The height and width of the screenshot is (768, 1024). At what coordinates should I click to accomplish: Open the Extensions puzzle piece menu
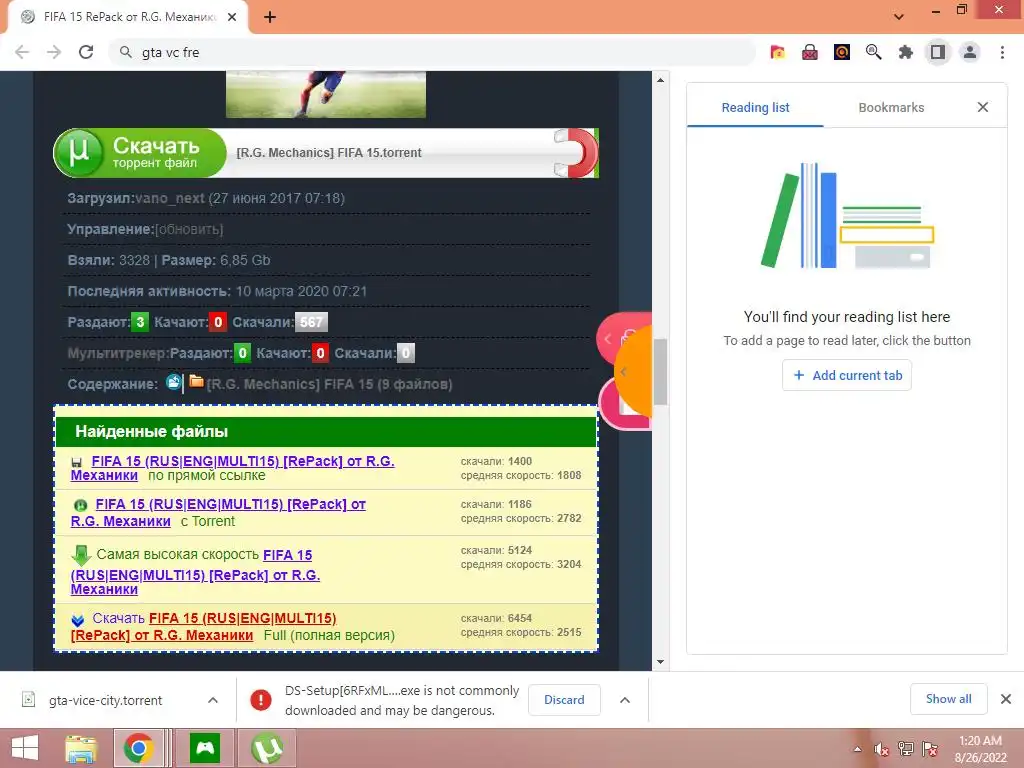coord(905,52)
